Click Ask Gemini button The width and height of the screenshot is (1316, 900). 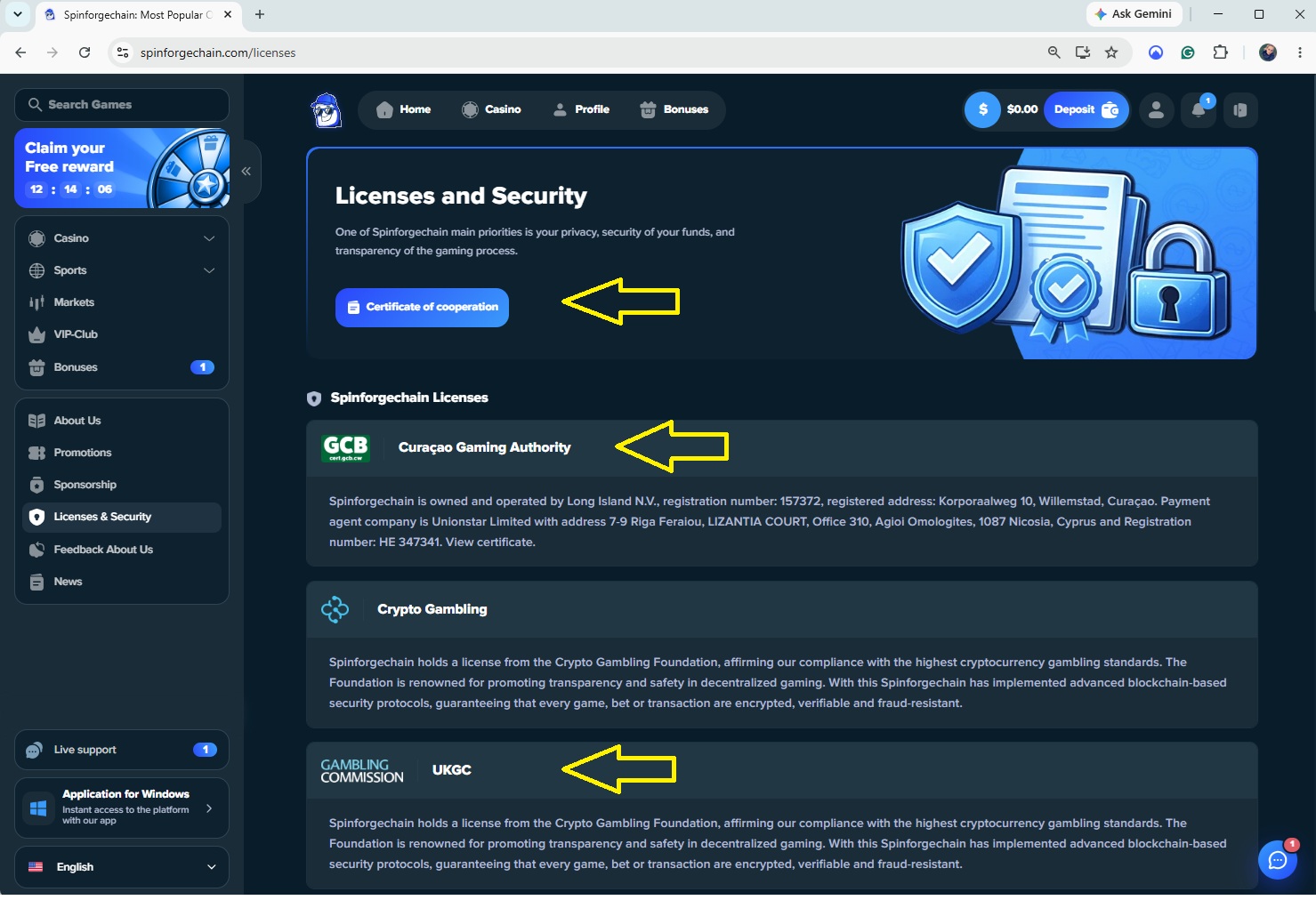(x=1134, y=14)
